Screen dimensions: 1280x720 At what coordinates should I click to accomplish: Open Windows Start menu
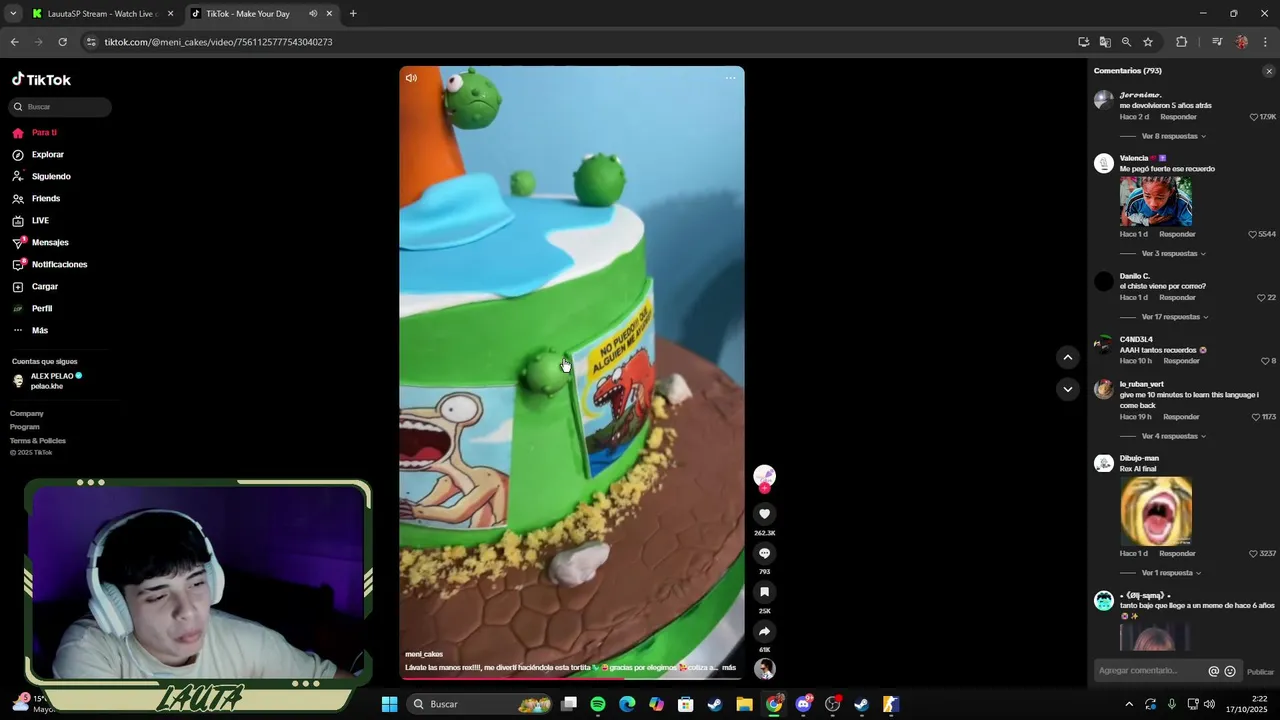390,704
